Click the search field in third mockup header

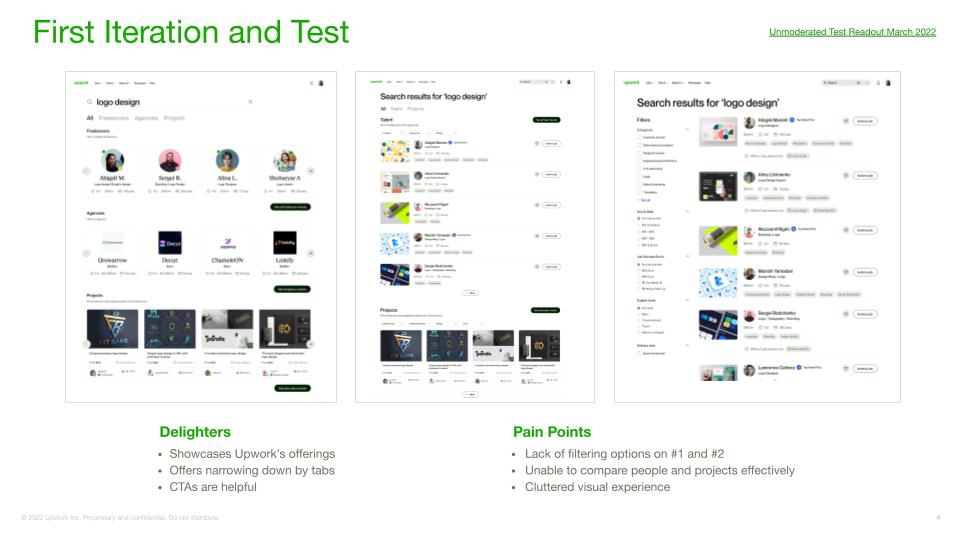tap(846, 83)
